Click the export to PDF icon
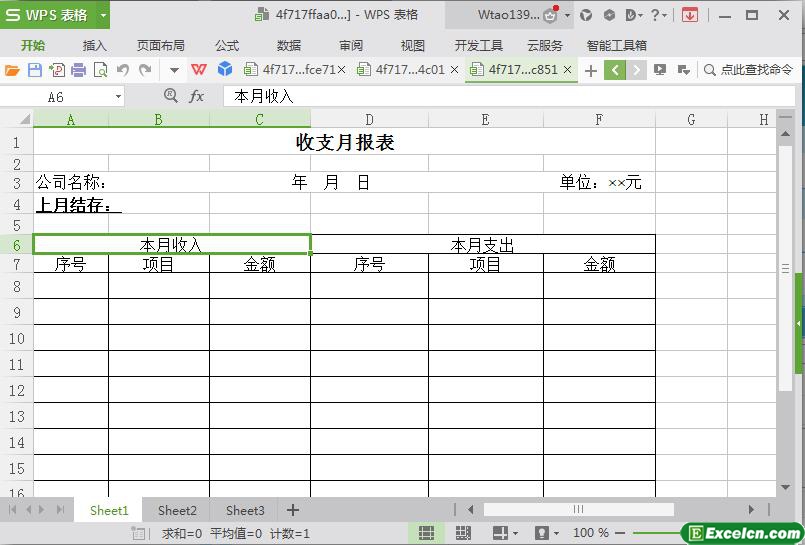 pos(56,70)
